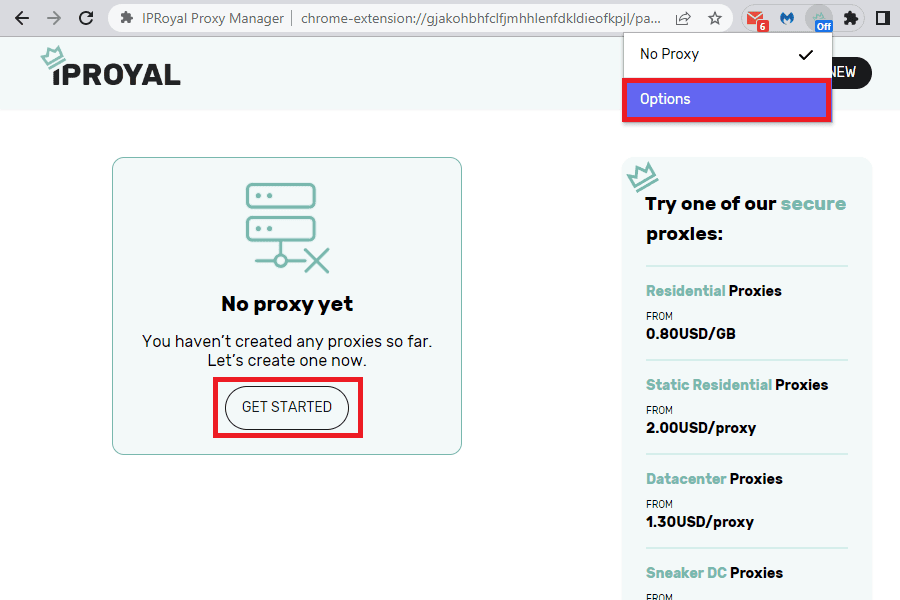
Task: Open the Datacenter Proxies link
Action: (714, 479)
